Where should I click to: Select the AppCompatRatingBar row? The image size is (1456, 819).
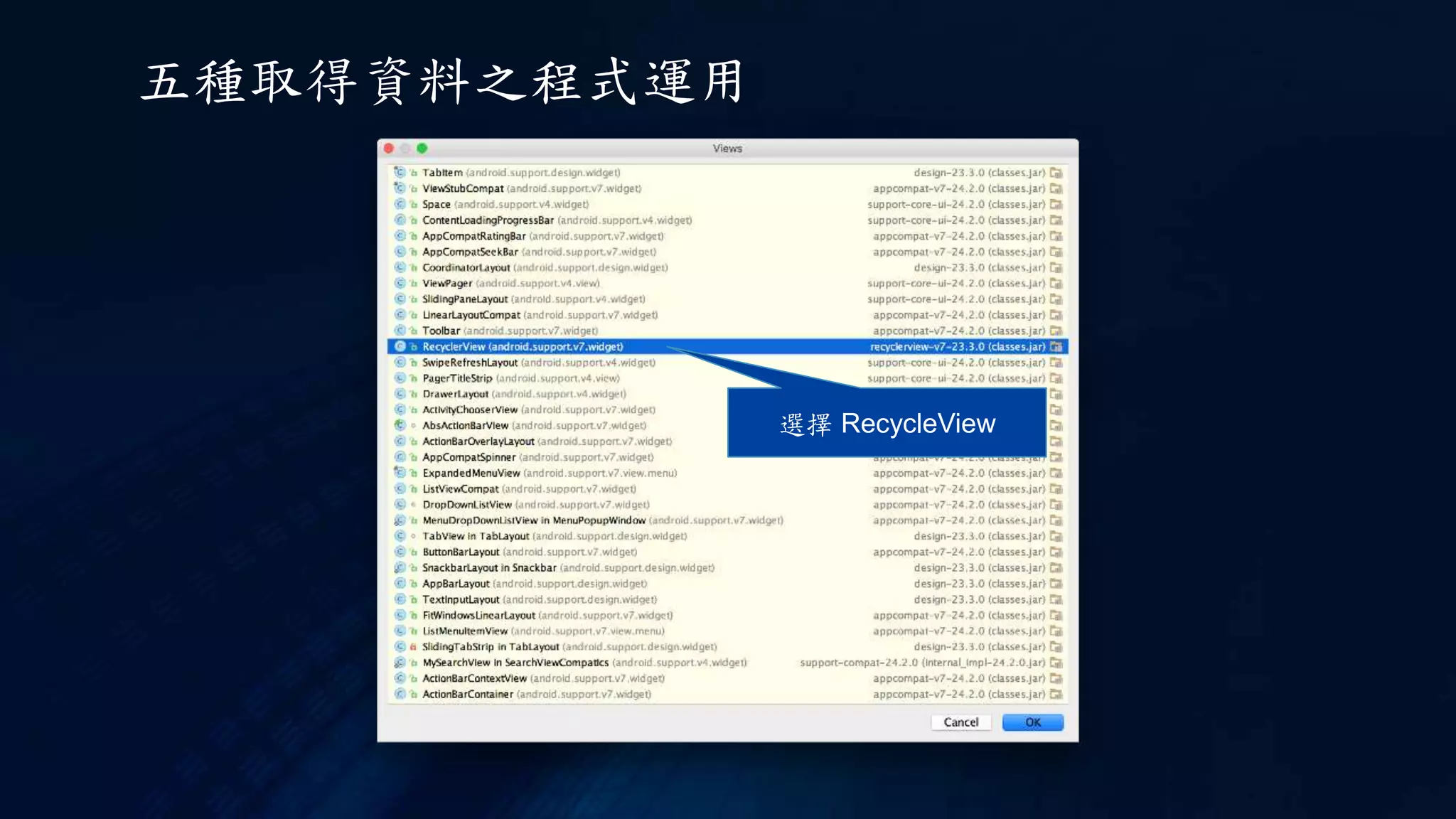tap(727, 236)
